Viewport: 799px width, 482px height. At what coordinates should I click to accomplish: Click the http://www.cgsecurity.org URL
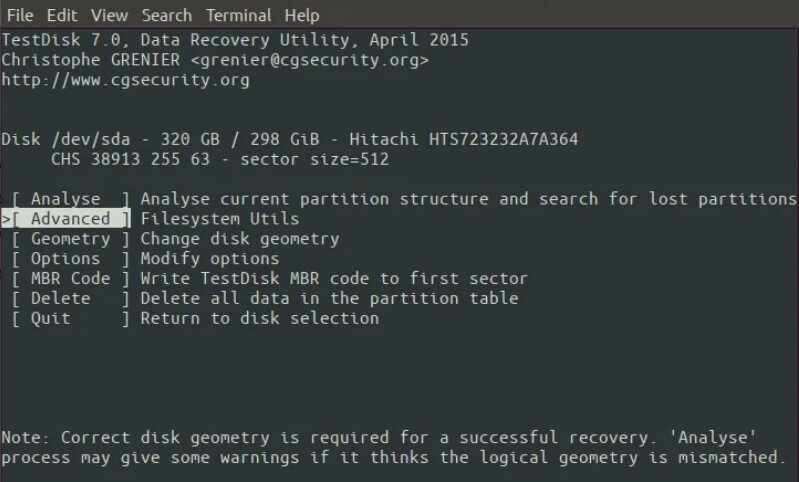(125, 80)
